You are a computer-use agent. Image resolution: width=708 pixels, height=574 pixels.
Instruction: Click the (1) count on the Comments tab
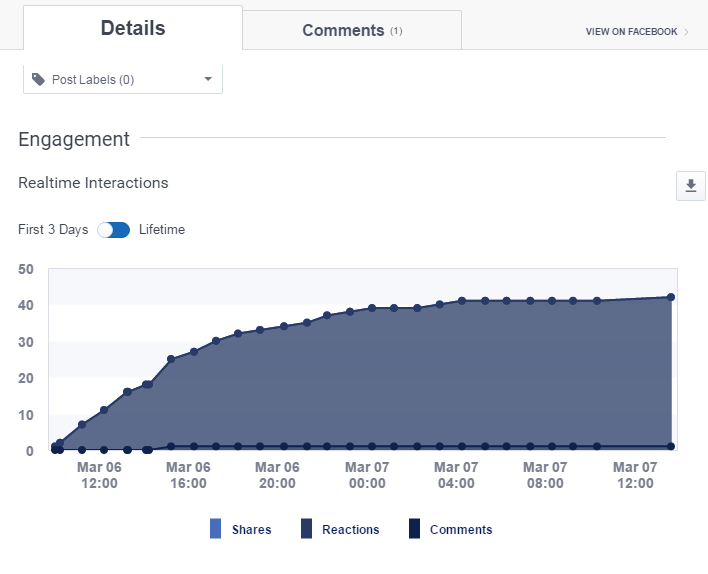(x=396, y=31)
